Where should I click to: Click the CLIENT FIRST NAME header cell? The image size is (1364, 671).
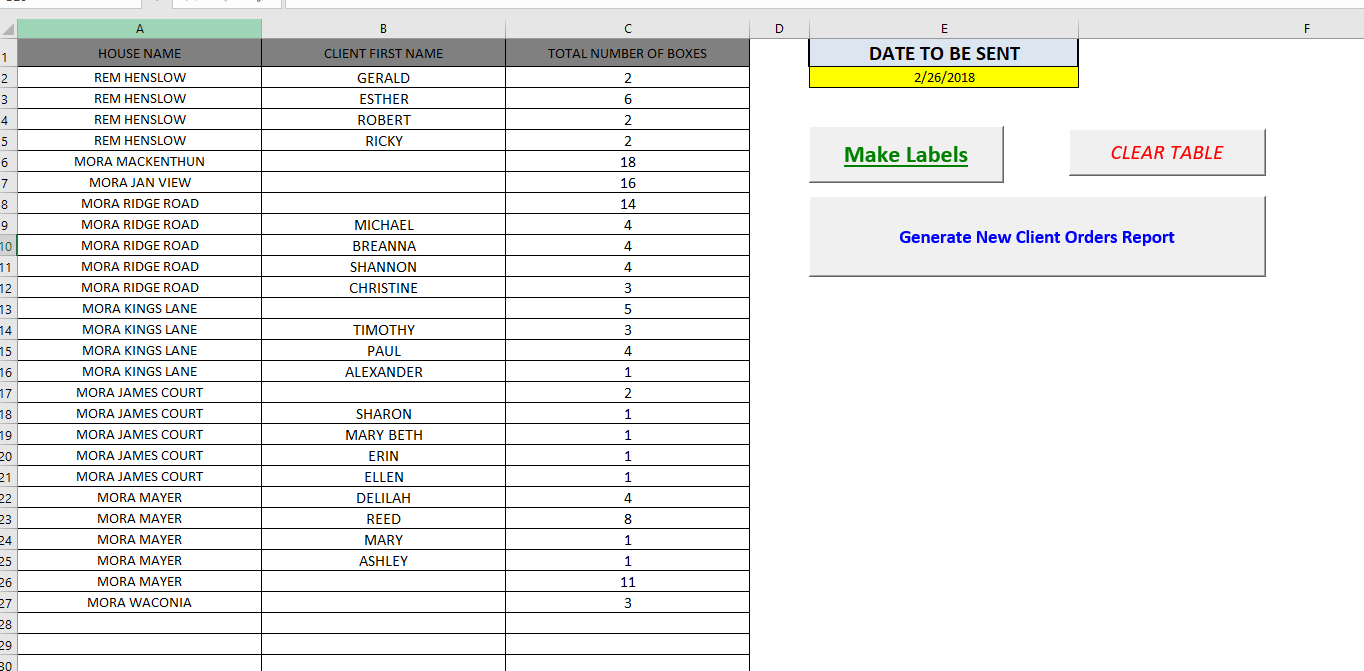click(383, 53)
